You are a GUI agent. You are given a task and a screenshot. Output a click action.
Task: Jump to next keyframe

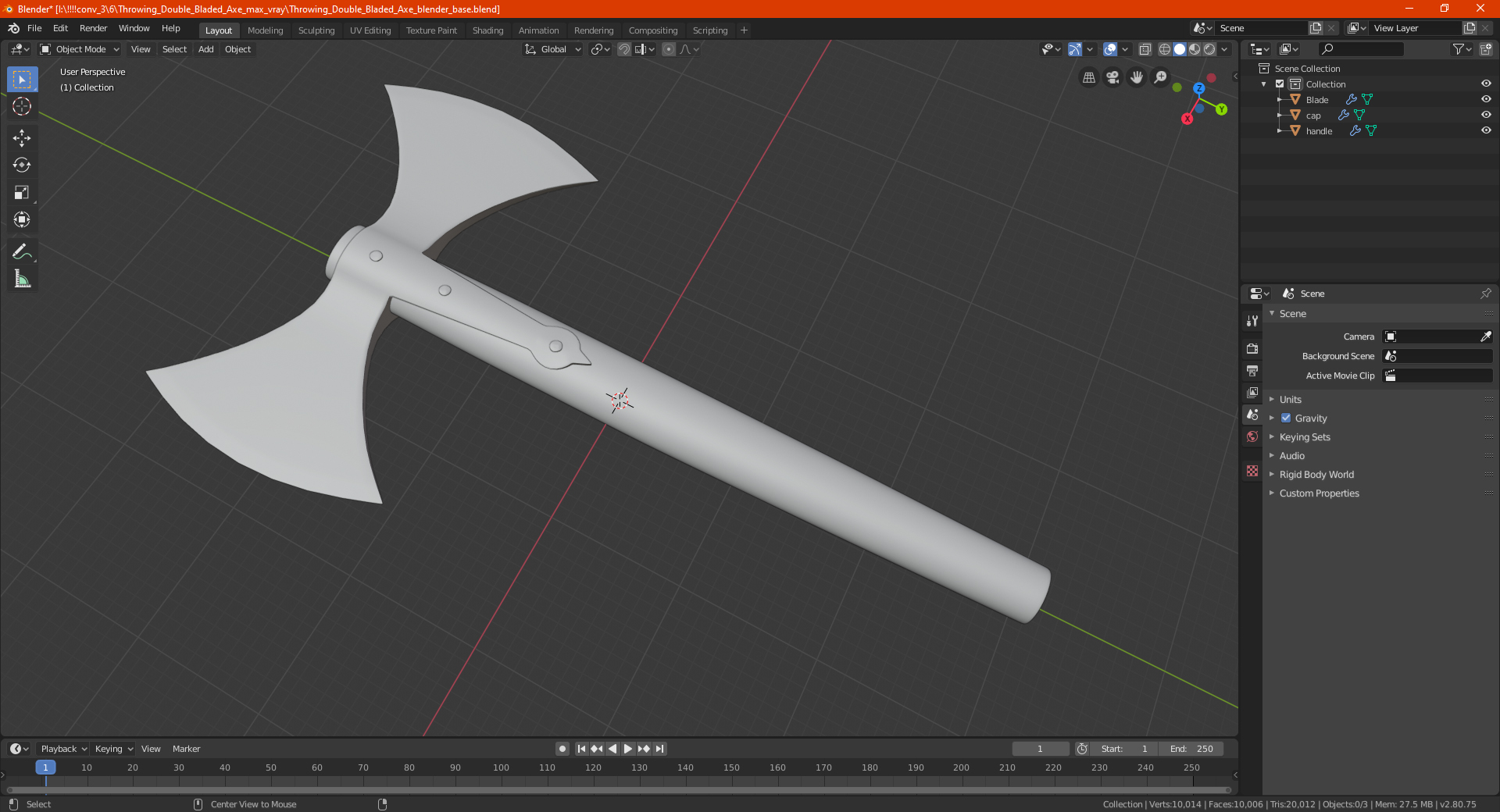click(x=644, y=749)
